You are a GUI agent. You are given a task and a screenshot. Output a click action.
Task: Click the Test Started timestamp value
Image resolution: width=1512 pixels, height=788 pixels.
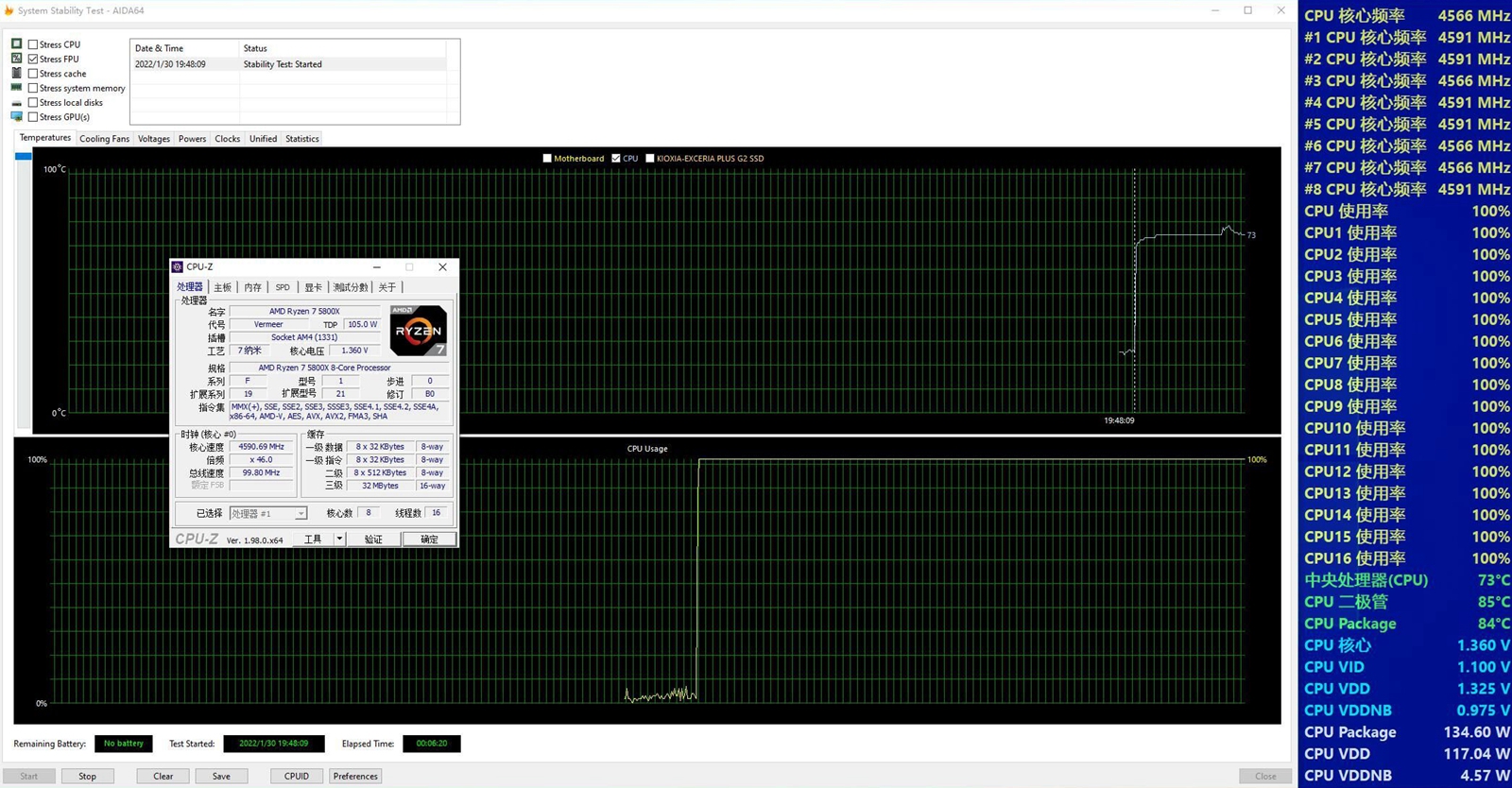pos(274,744)
